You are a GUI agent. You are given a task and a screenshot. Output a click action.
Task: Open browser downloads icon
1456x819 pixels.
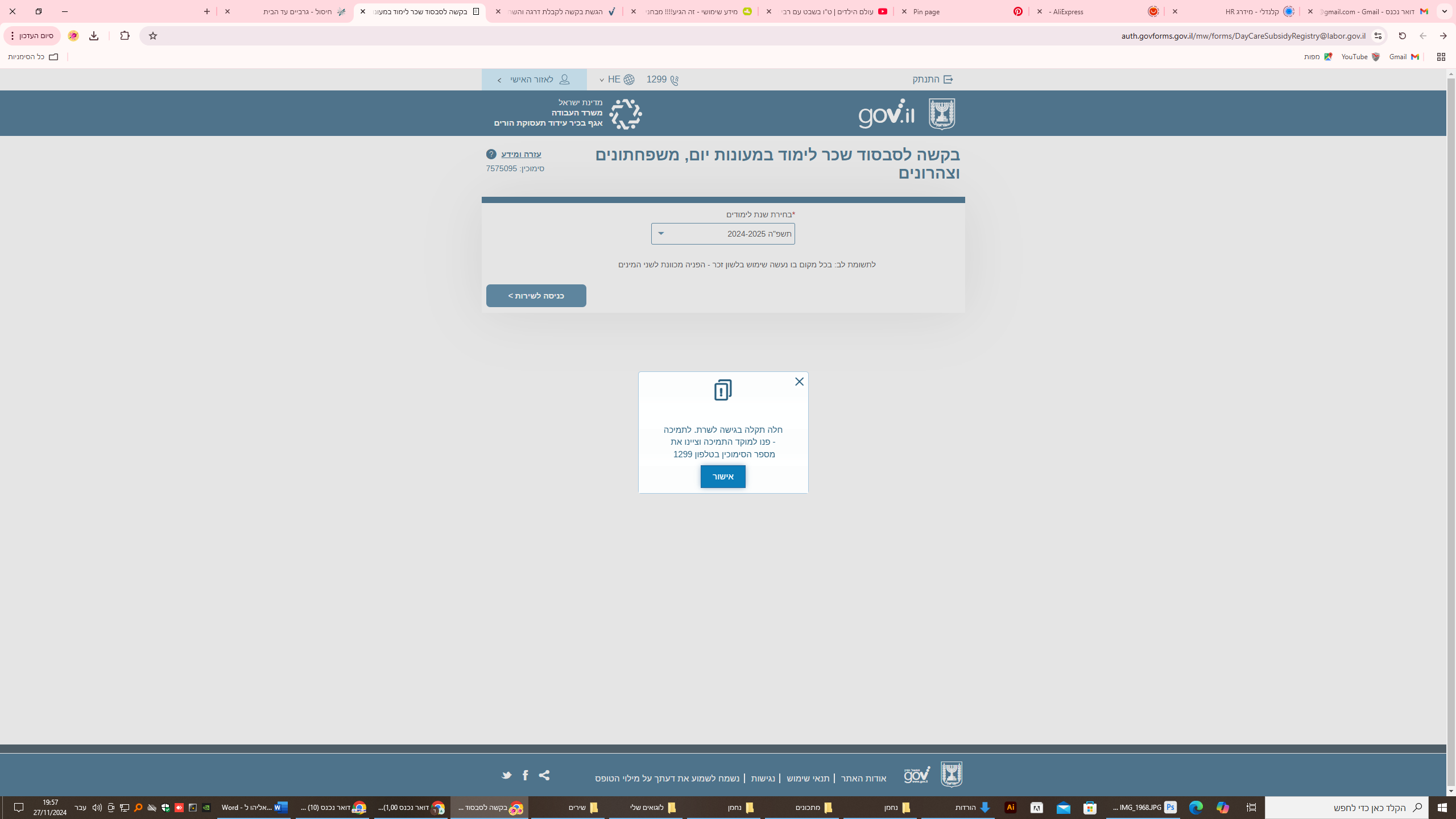pyautogui.click(x=94, y=36)
